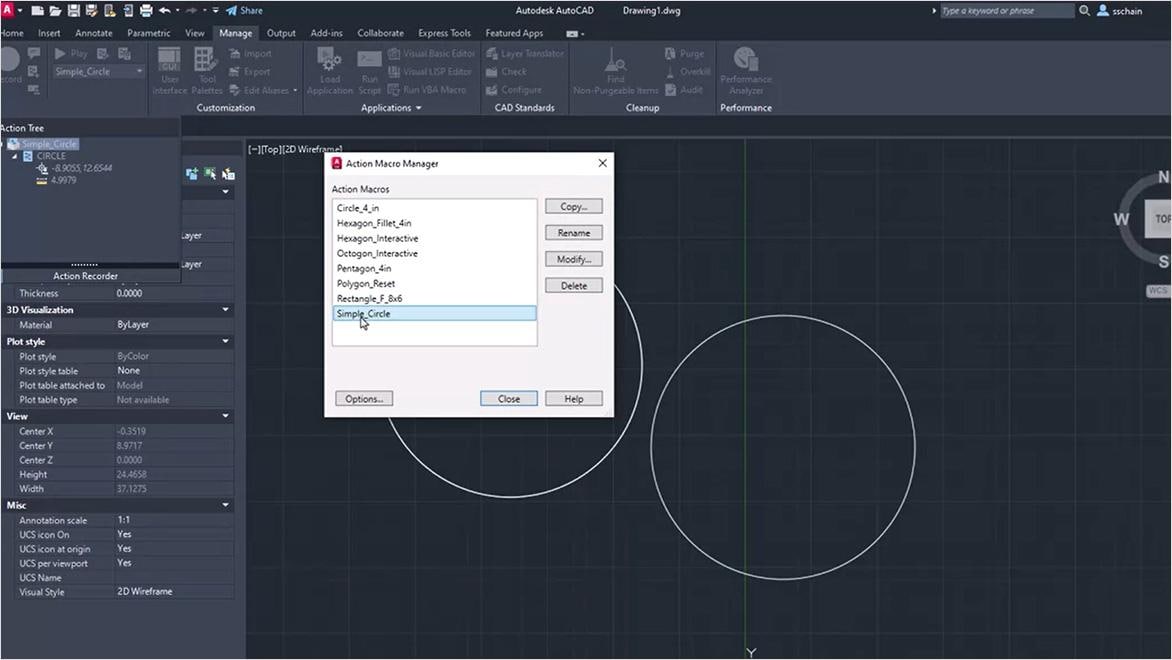The image size is (1172, 660).
Task: Run the Purge command
Action: click(x=684, y=53)
